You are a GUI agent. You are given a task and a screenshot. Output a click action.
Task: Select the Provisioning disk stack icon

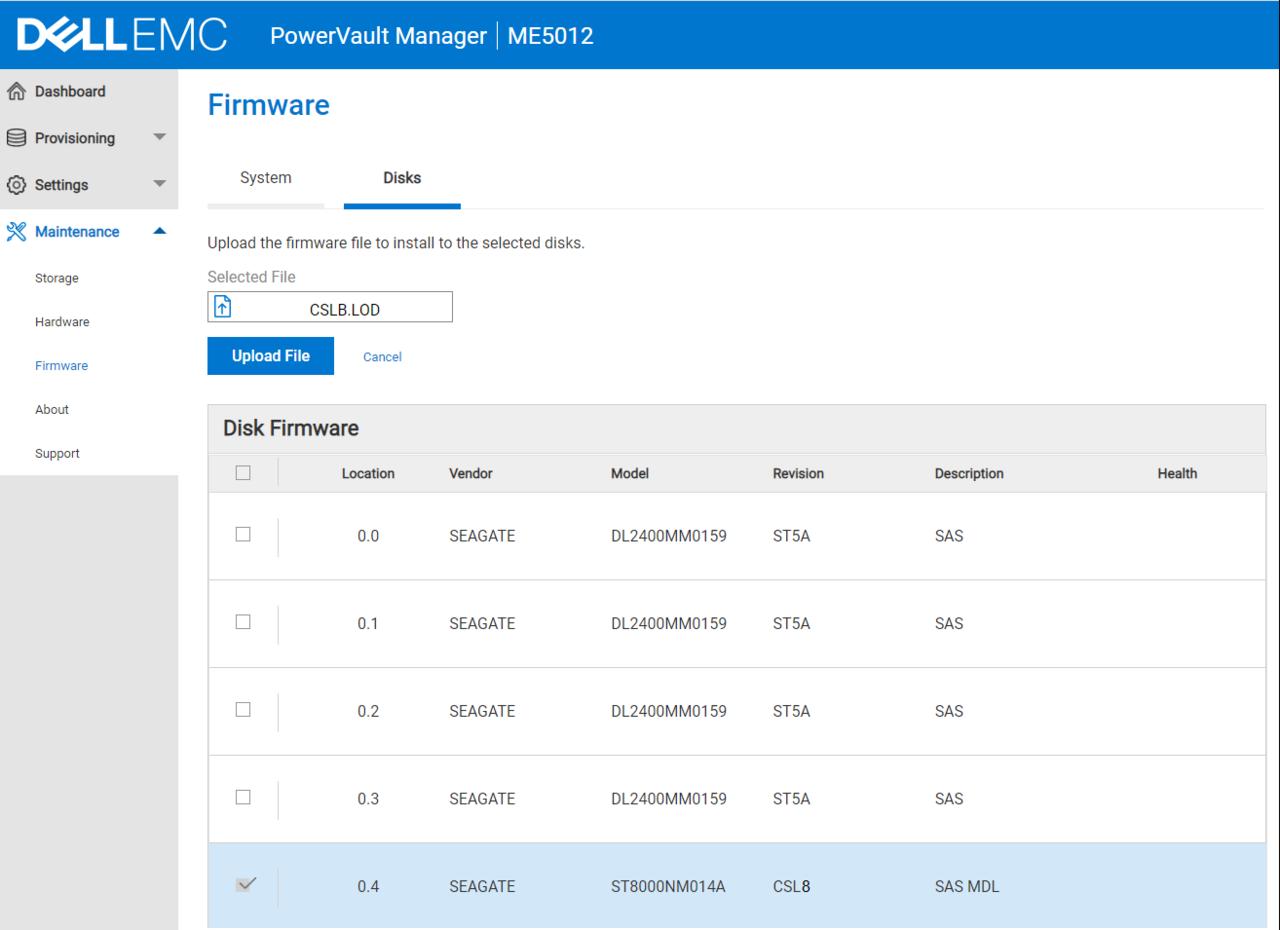tap(16, 137)
